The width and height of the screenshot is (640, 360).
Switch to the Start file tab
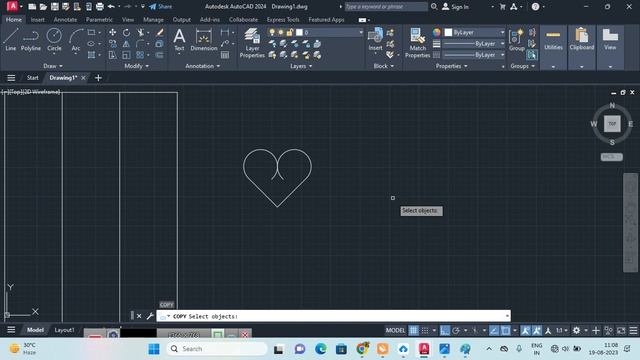(x=33, y=78)
